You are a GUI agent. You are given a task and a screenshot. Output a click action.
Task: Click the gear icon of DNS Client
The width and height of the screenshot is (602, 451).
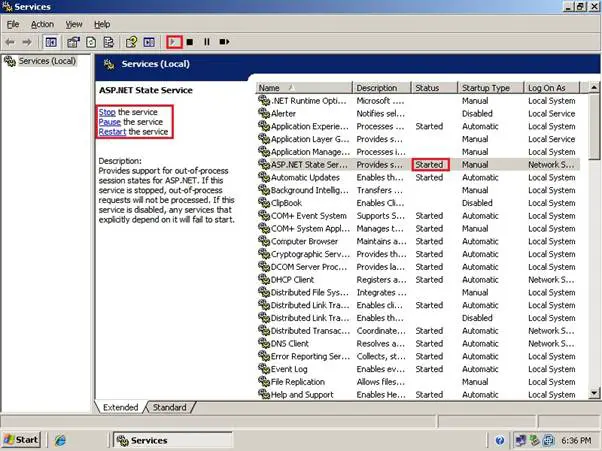[x=264, y=343]
